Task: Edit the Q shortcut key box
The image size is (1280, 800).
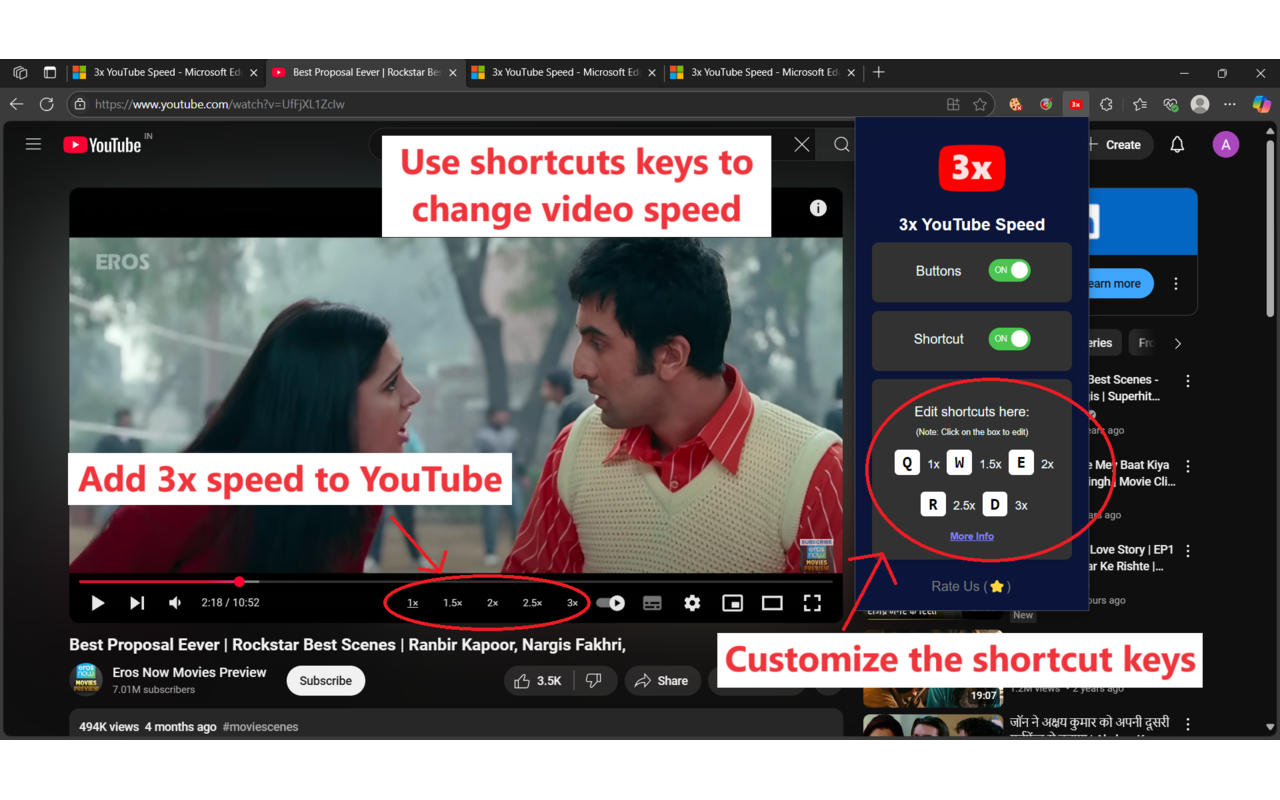Action: [907, 463]
